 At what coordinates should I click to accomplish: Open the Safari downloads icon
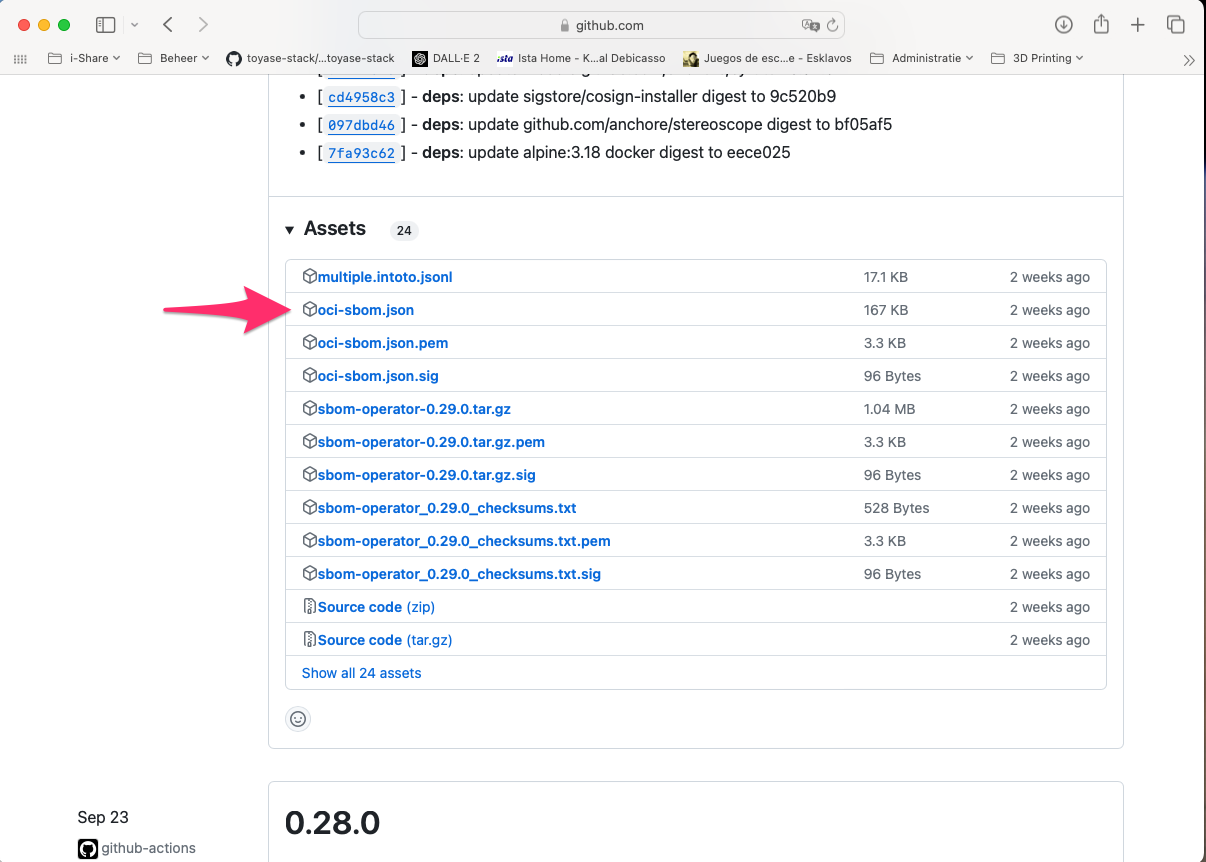(x=1063, y=25)
